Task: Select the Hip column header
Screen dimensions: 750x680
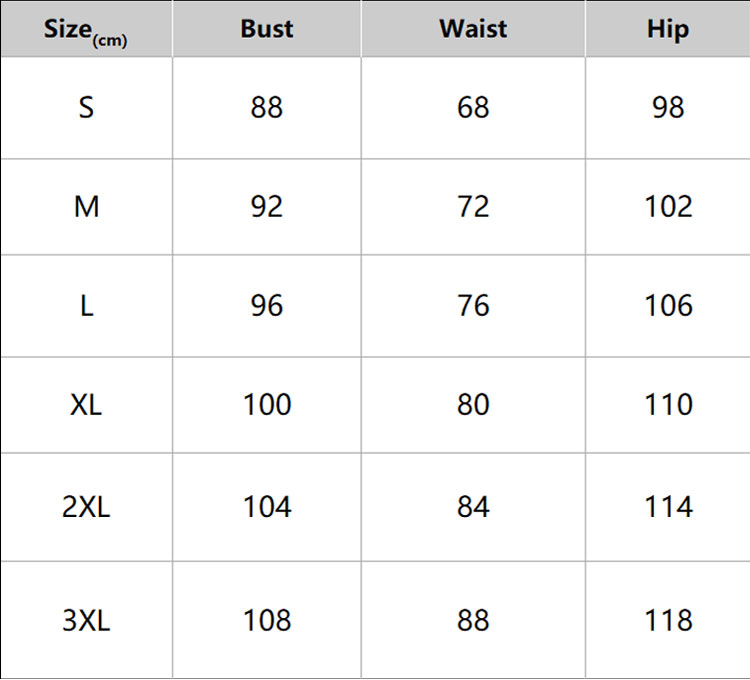Action: 668,29
